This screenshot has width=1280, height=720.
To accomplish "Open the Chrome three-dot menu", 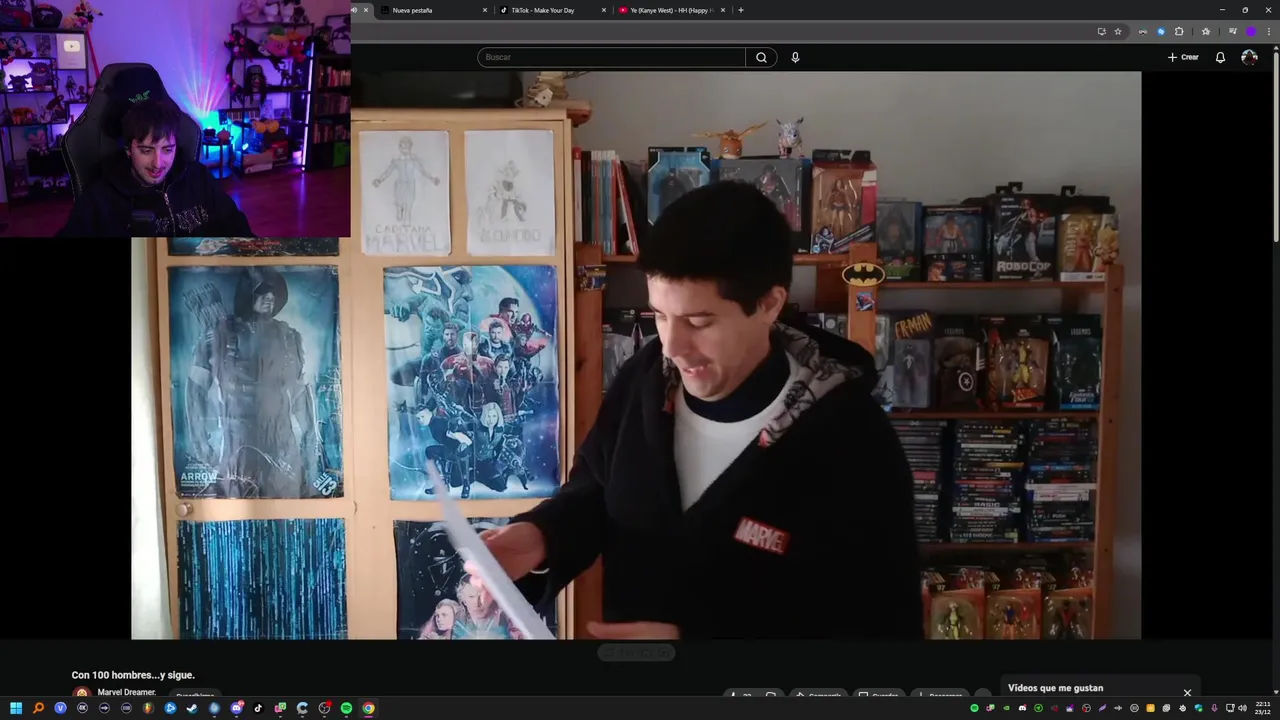I will (1268, 31).
